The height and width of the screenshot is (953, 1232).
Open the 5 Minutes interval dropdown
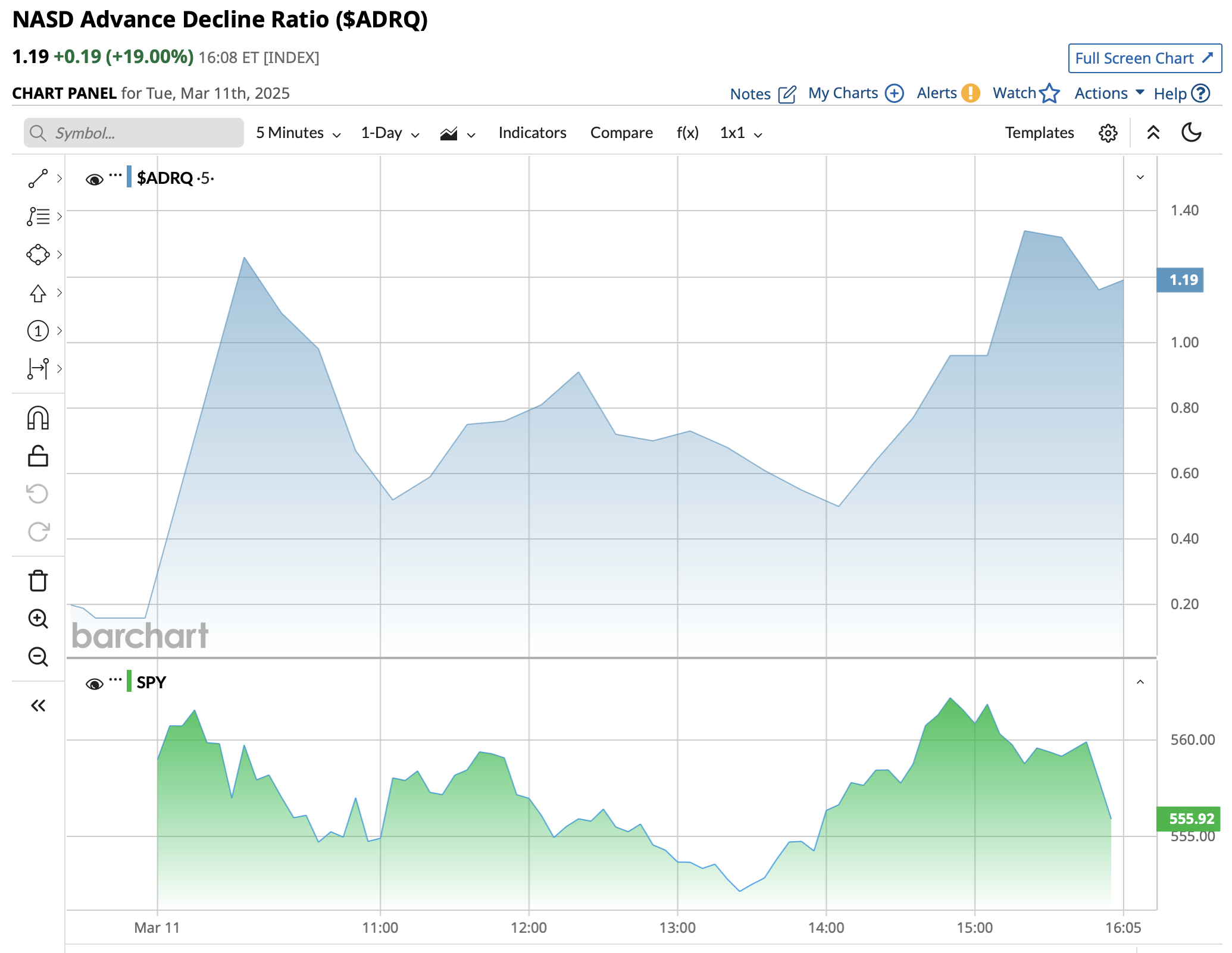[298, 133]
